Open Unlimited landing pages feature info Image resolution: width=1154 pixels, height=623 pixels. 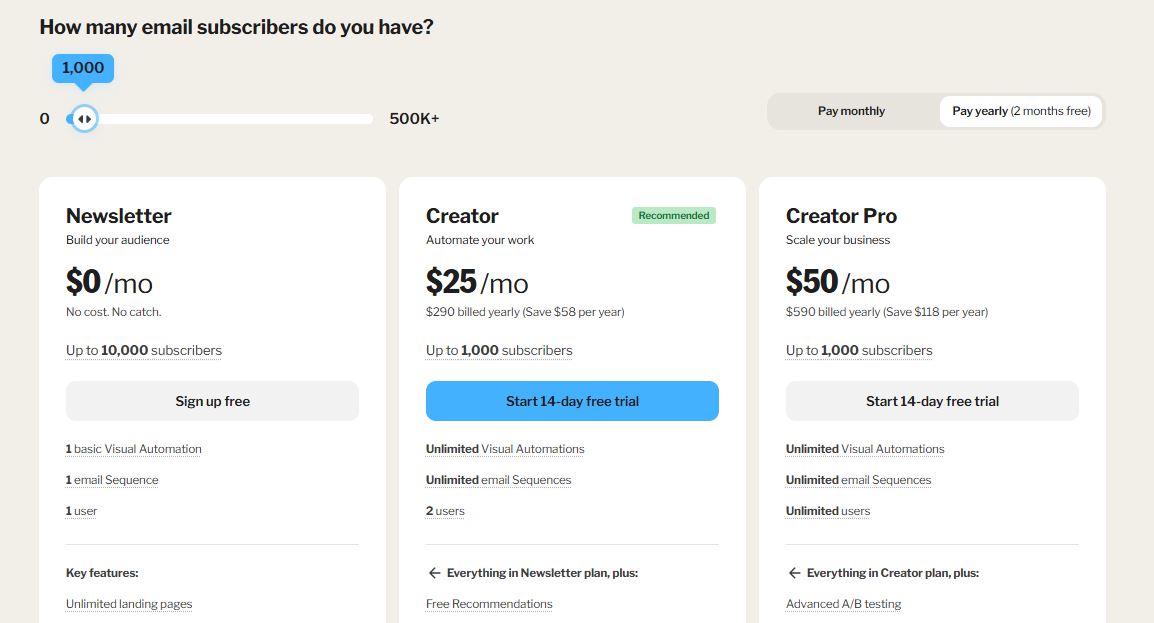129,604
